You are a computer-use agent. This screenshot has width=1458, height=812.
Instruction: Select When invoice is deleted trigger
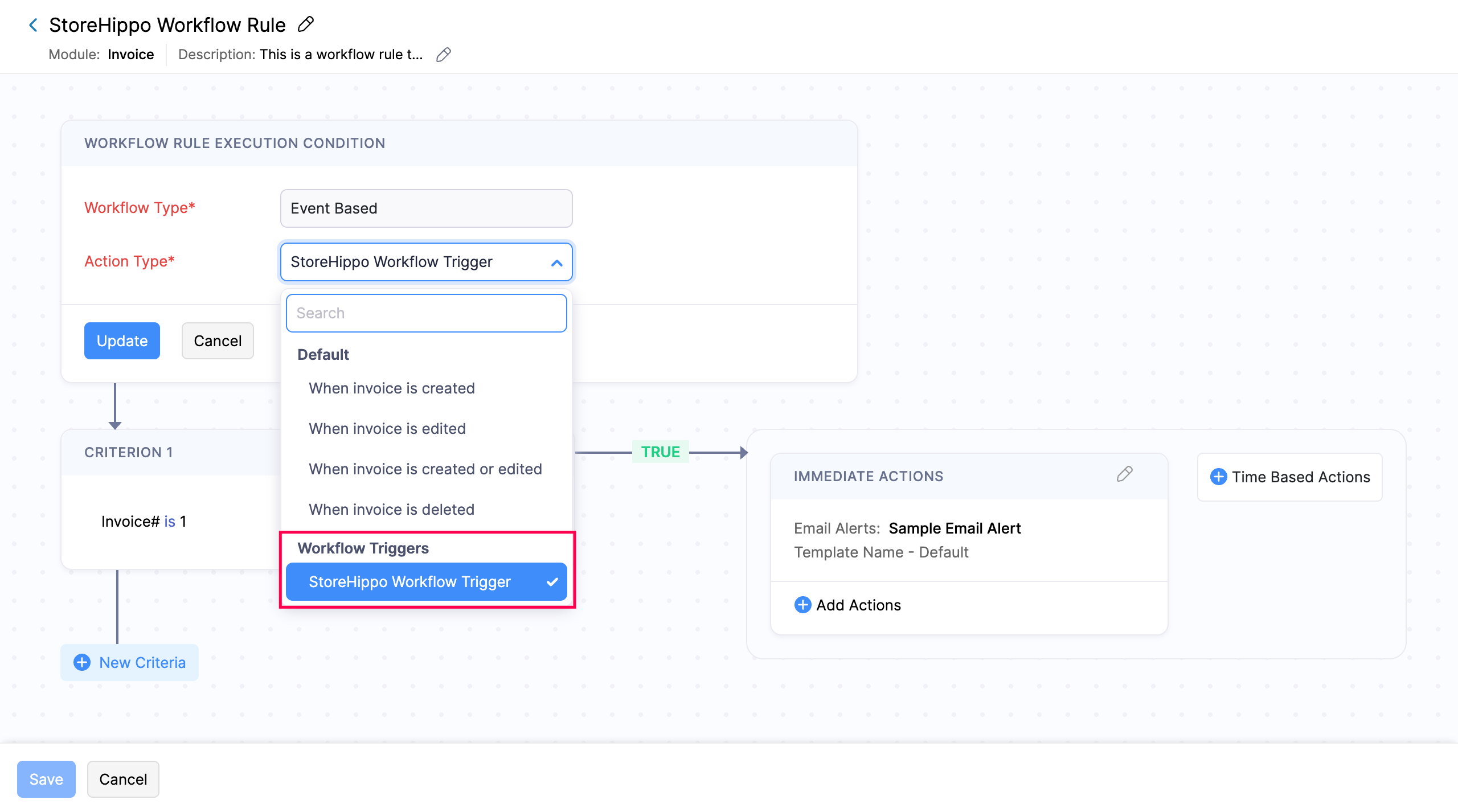click(391, 509)
